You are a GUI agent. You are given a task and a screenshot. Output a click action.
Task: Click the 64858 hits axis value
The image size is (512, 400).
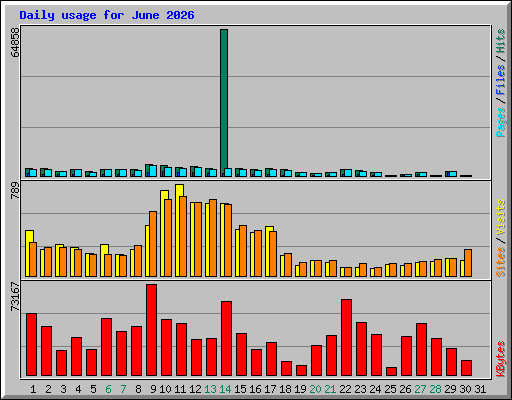click(x=15, y=42)
